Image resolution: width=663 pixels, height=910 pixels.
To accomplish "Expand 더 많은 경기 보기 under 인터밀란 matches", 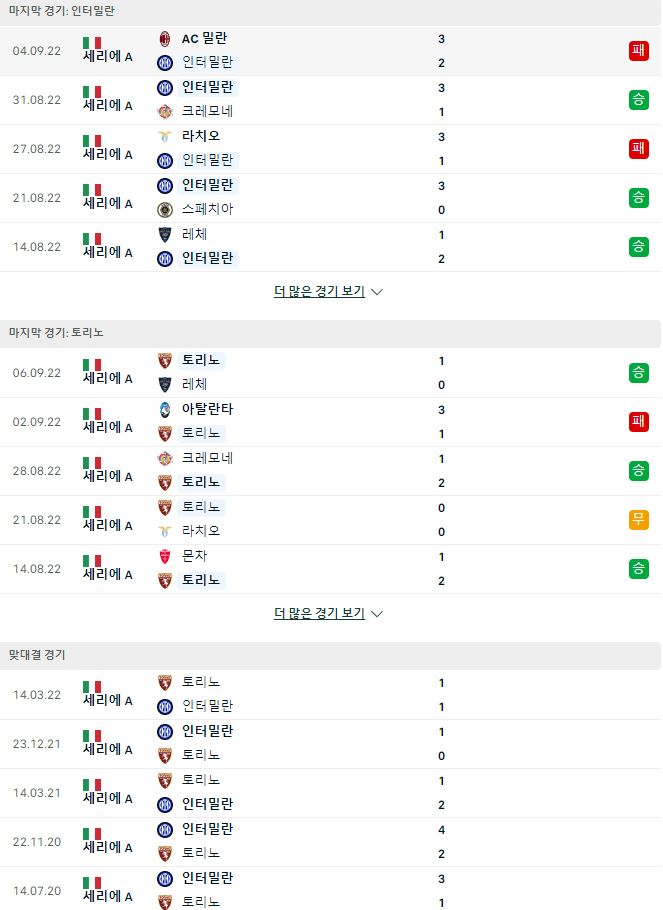I will pyautogui.click(x=319, y=291).
